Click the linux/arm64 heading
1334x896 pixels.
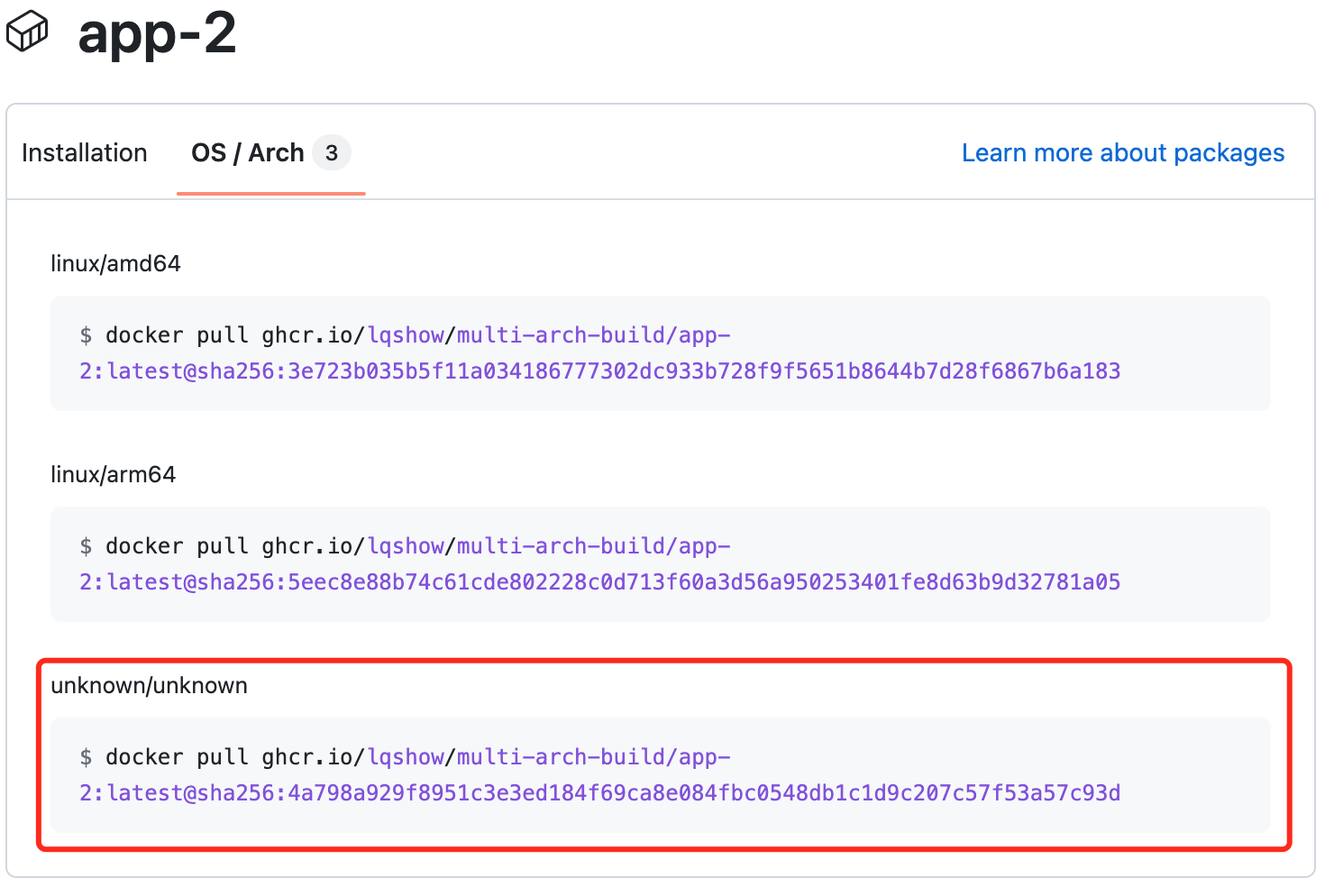coord(113,474)
